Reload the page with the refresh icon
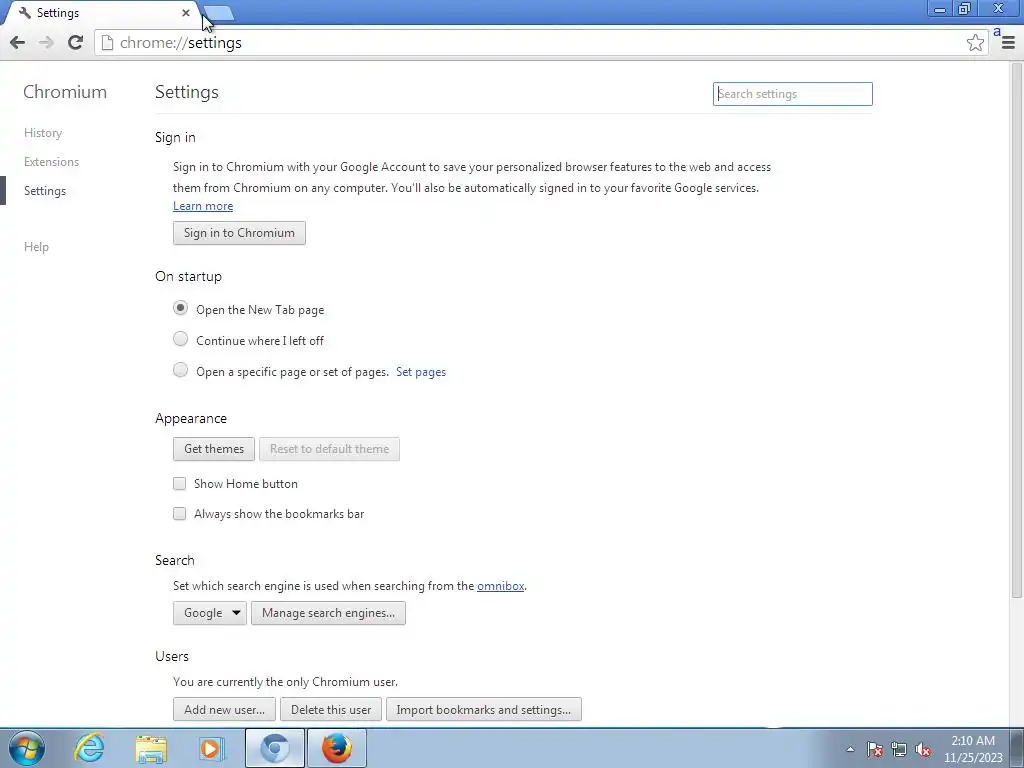The width and height of the screenshot is (1024, 768). (x=75, y=43)
